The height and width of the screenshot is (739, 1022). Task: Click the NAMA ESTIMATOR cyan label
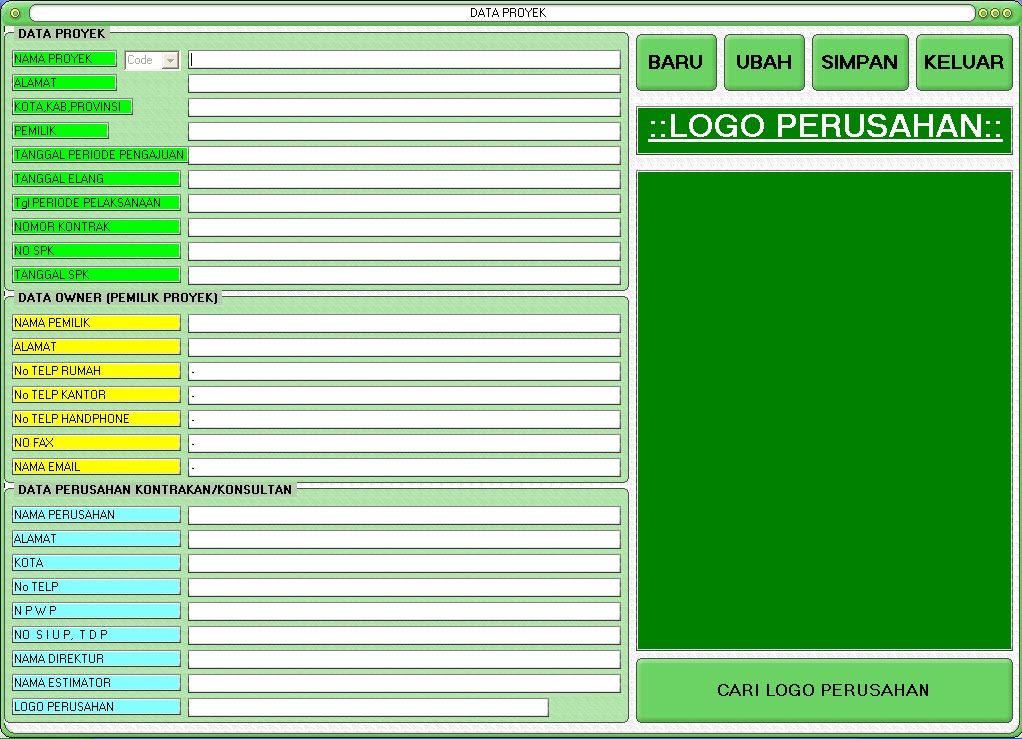pos(96,683)
